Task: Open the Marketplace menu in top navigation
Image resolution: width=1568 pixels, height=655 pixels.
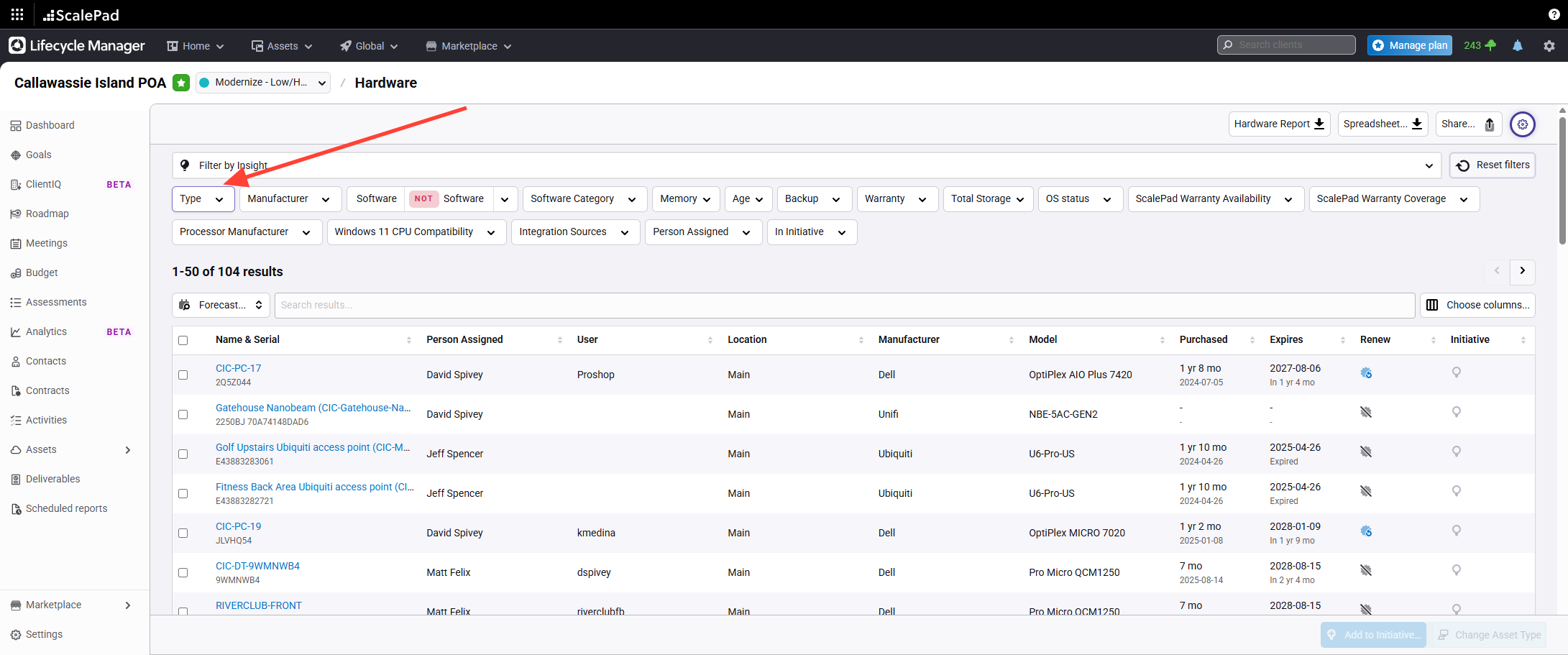Action: click(x=469, y=46)
